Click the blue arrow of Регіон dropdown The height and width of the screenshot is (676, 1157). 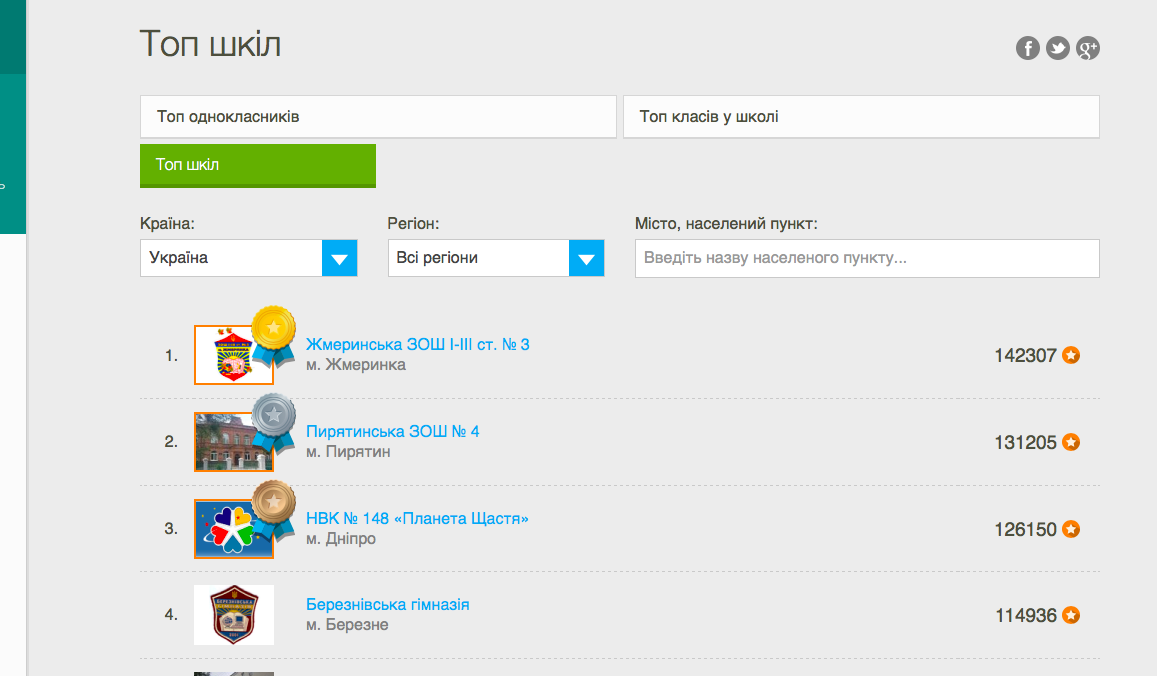tap(587, 258)
